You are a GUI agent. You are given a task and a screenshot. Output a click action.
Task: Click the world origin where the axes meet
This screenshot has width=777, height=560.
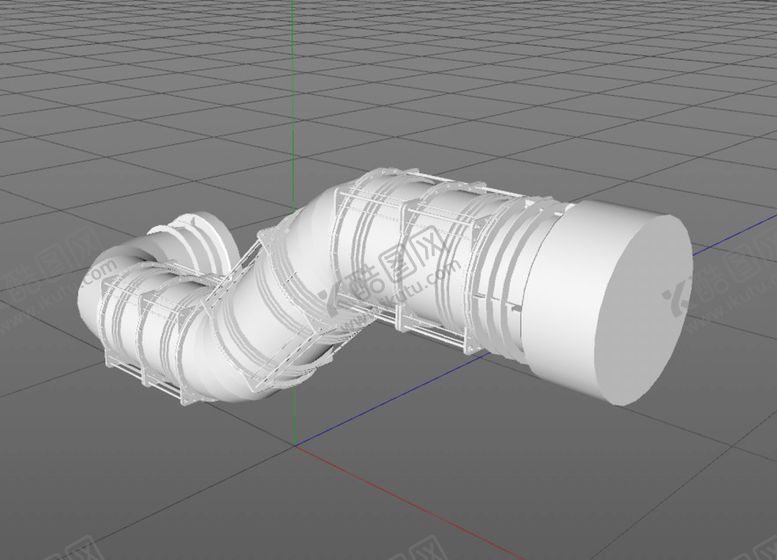(295, 444)
